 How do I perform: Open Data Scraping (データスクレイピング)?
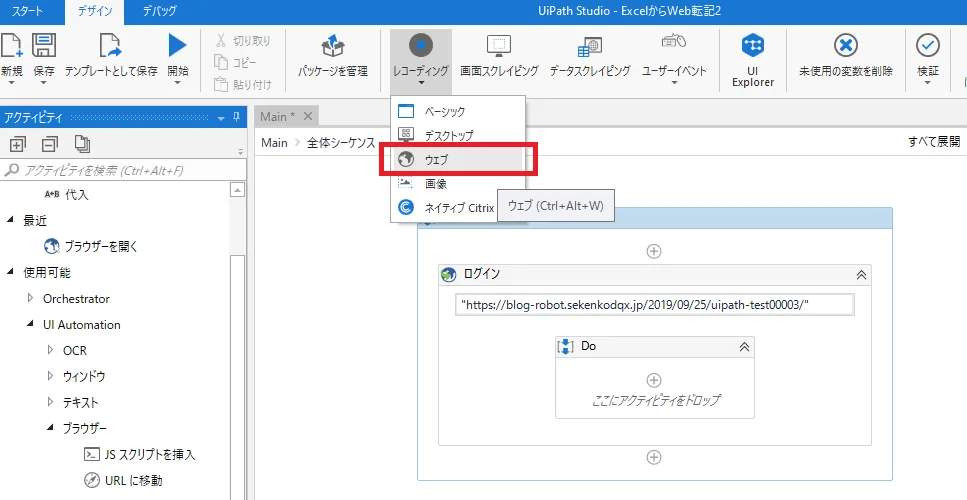click(x=590, y=55)
